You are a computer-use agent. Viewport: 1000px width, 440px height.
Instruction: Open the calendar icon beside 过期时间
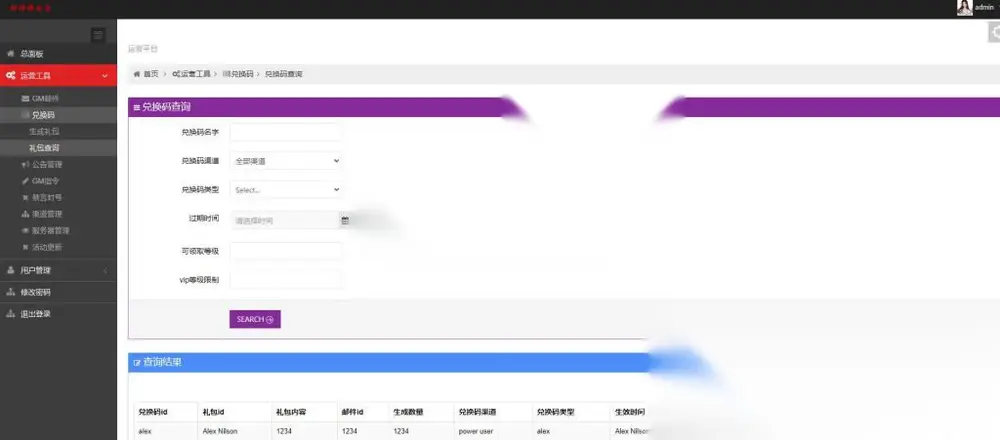click(x=345, y=220)
